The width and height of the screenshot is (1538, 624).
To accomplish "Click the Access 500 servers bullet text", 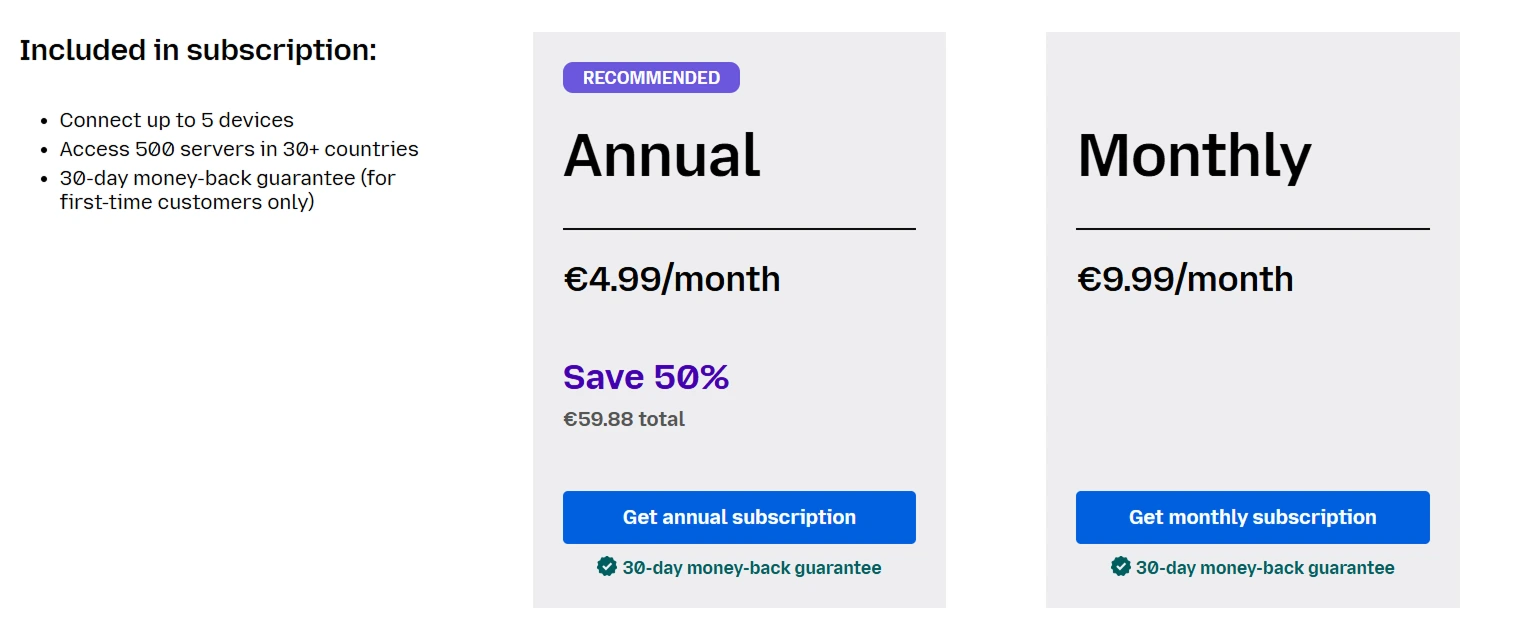I will pyautogui.click(x=239, y=149).
